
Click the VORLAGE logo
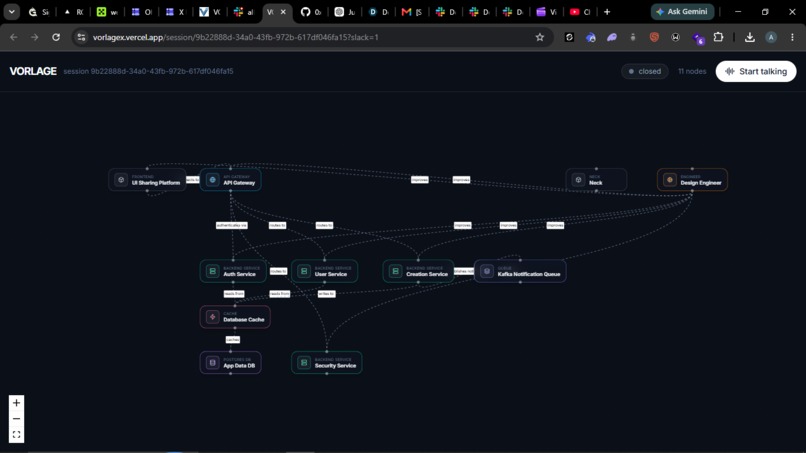(33, 71)
